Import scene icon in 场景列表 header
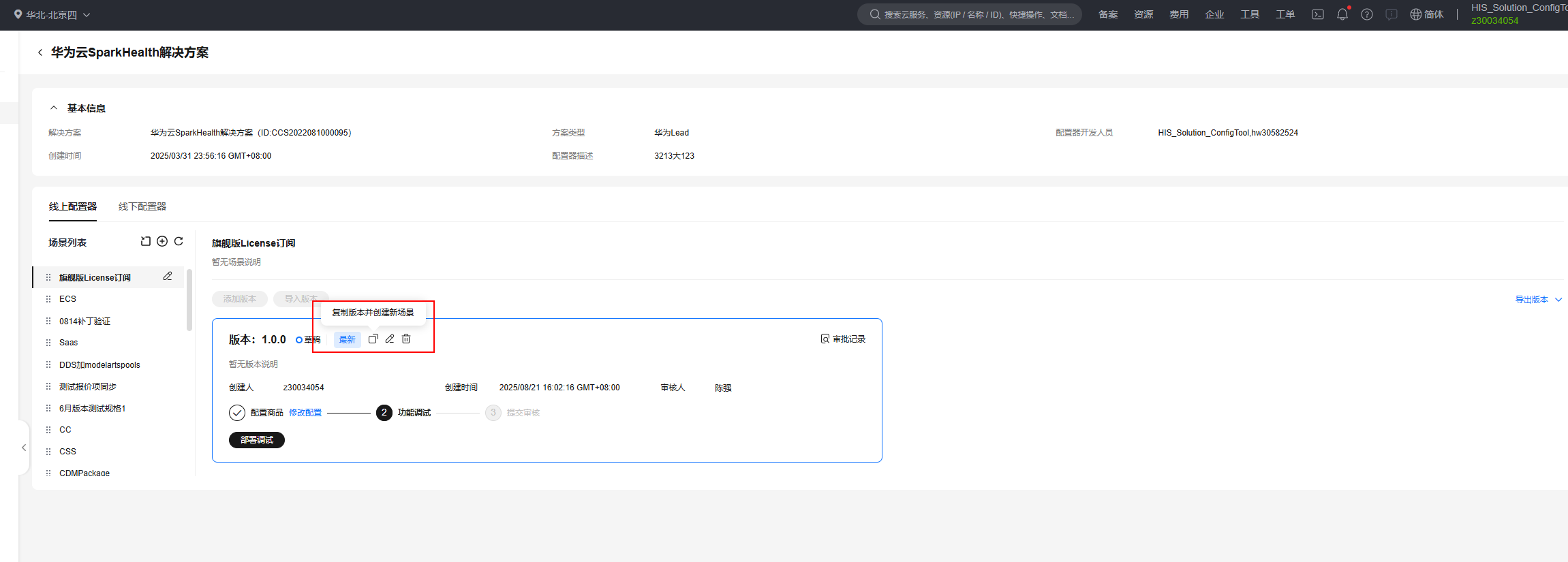 pyautogui.click(x=146, y=241)
